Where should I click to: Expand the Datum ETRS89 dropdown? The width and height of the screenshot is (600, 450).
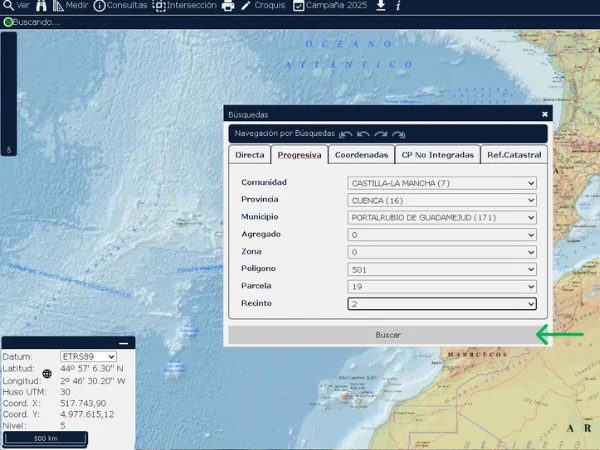[88, 356]
